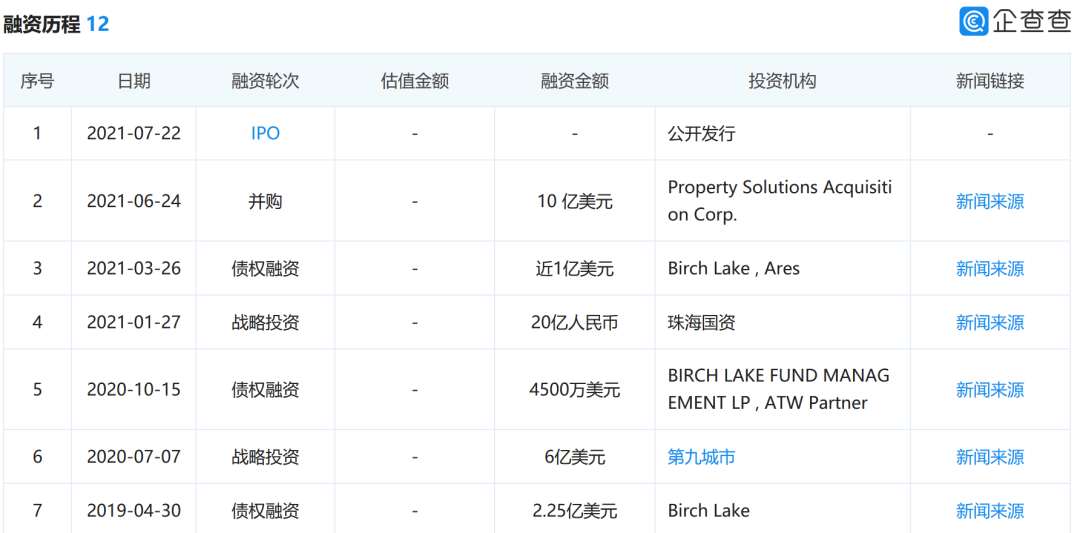Open 新闻来源 for the 2019-04-30 row
1080x533 pixels.
coord(989,511)
